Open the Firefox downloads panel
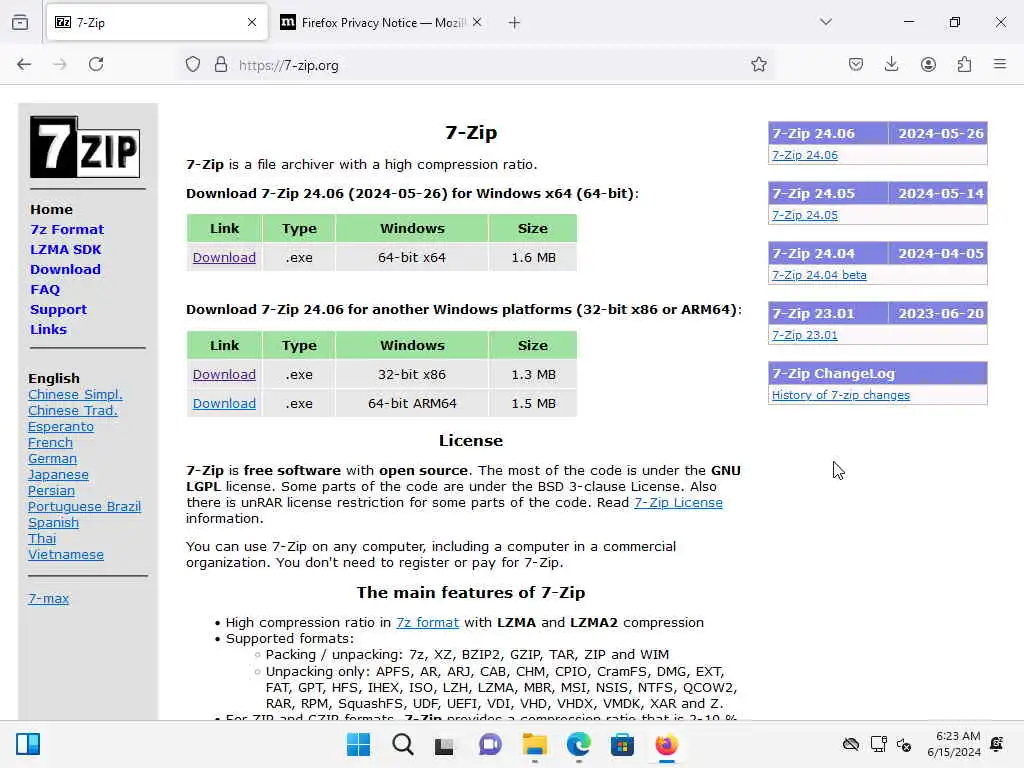 [x=891, y=64]
